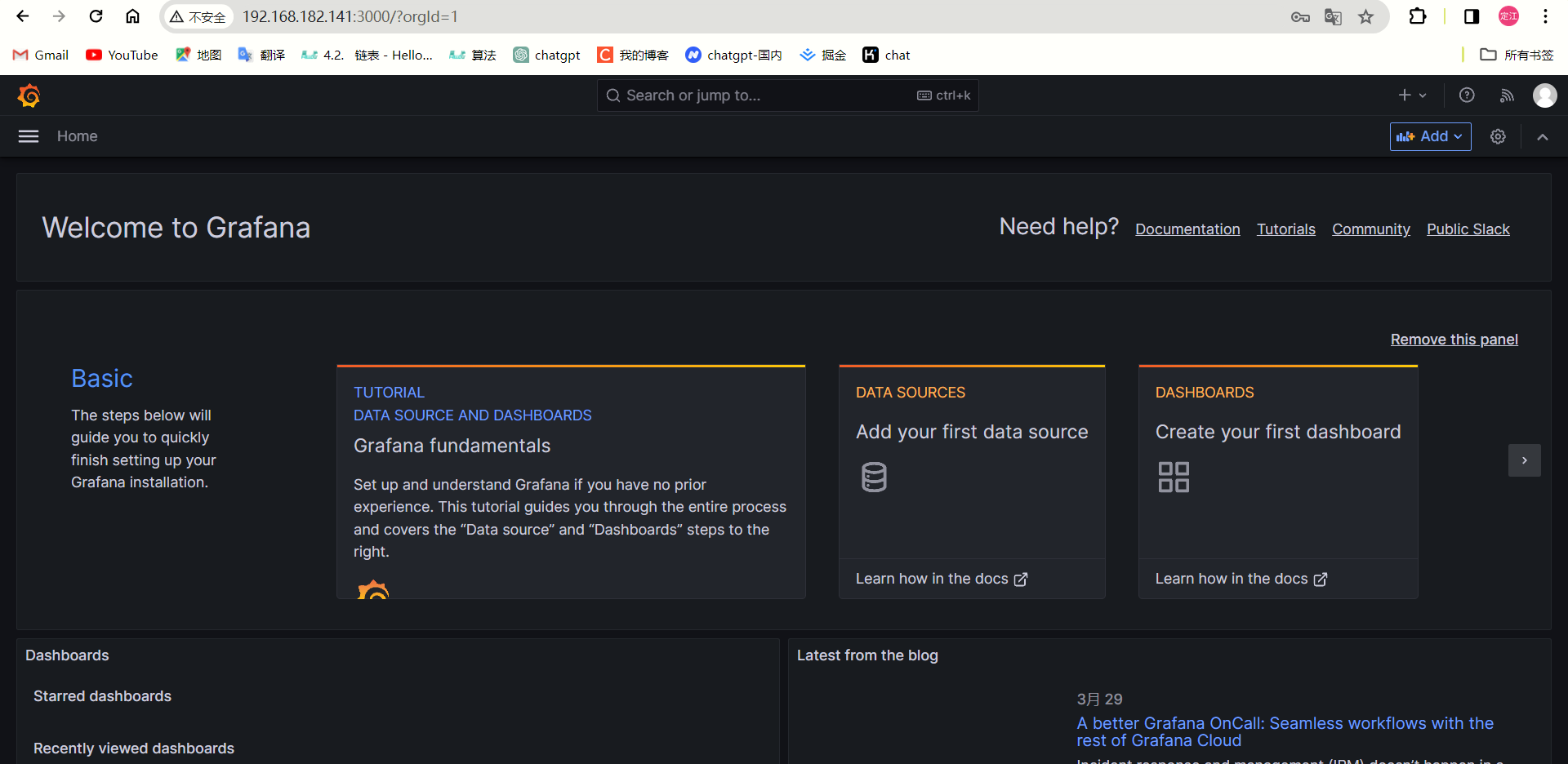Open the 地图 maps bookmark
Screen dimensions: 1568x764
198,55
